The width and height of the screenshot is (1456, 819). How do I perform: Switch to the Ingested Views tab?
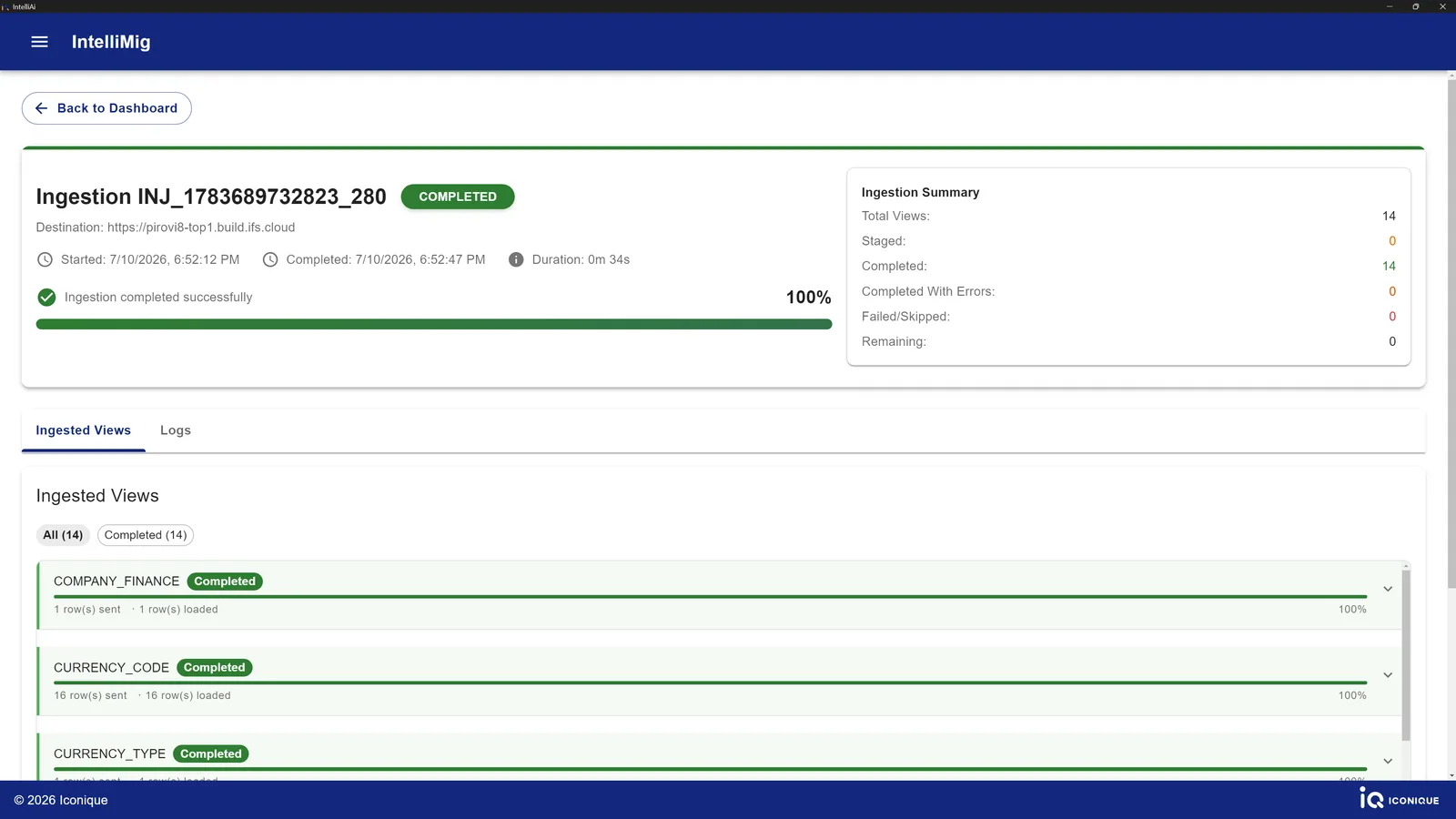[x=84, y=430]
